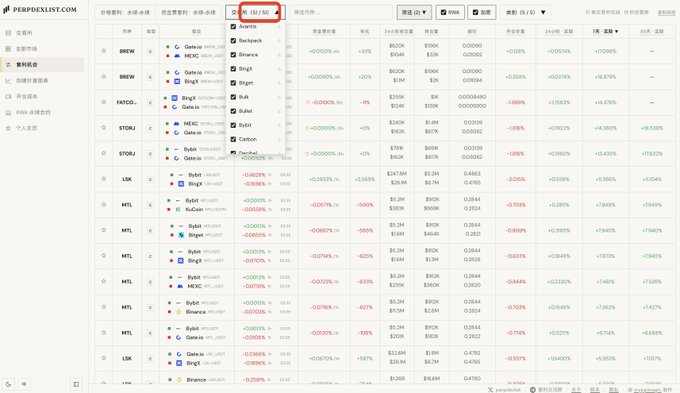Click the $247.8M volume in LSK row
680x393 pixels.
pos(396,174)
